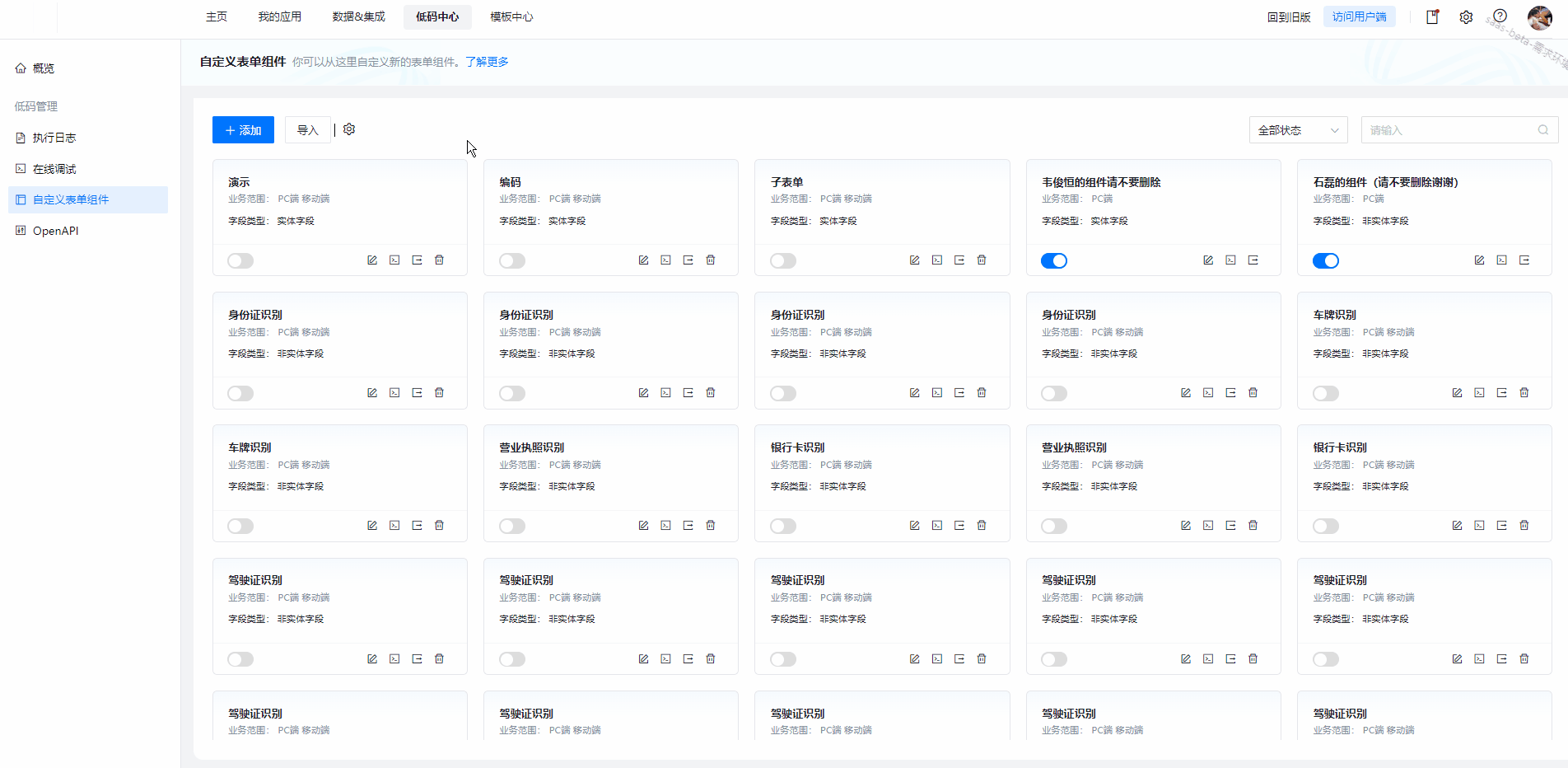Click the user avatar in header
This screenshot has width=1568, height=768.
tap(1539, 17)
